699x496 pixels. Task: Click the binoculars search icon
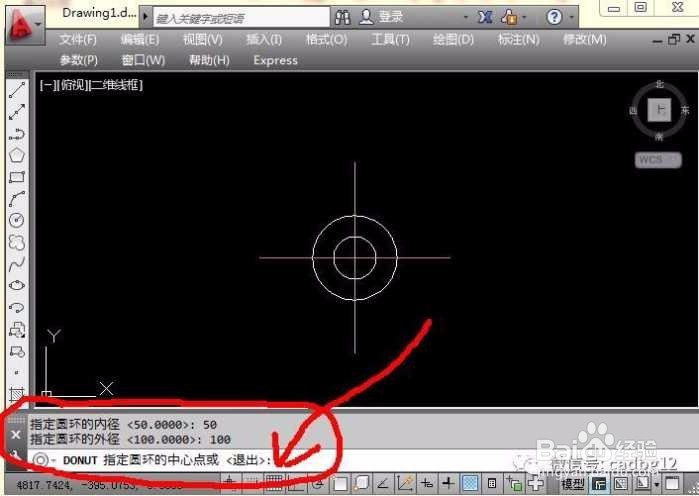pyautogui.click(x=342, y=17)
